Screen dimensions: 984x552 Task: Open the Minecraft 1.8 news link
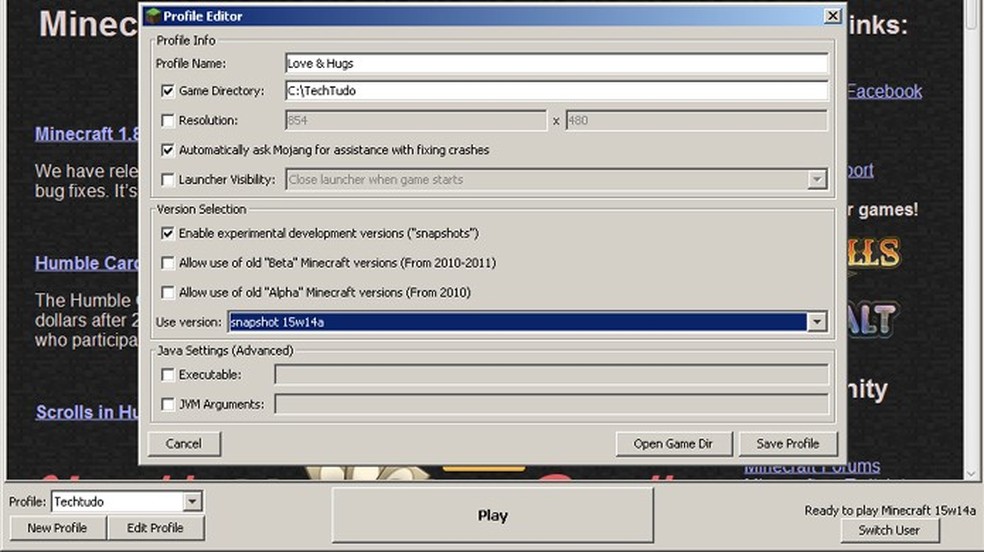87,134
